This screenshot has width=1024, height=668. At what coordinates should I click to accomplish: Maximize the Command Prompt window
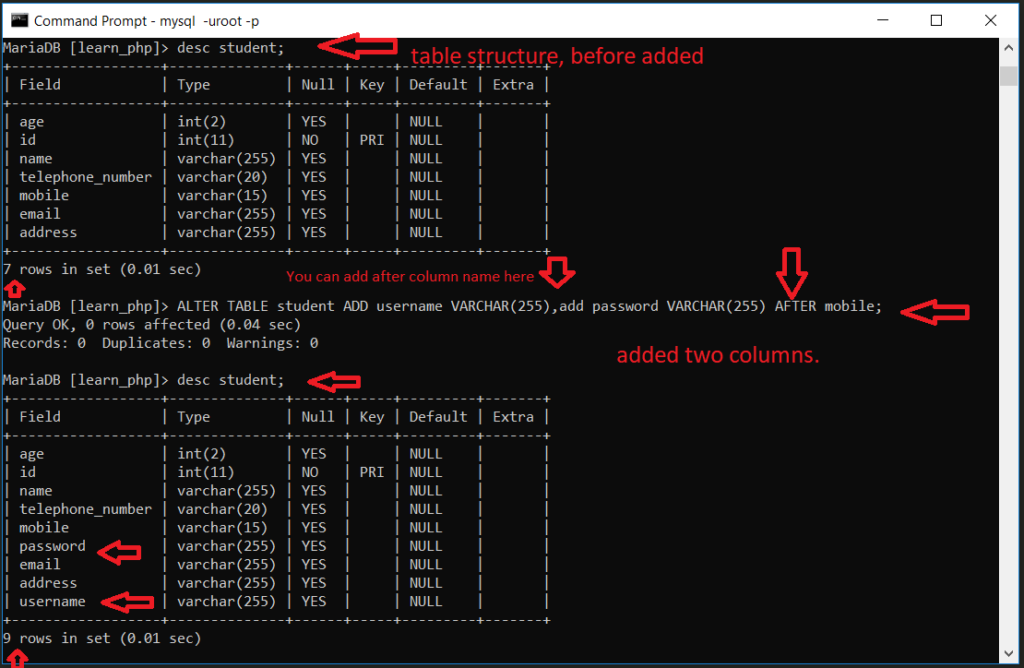pos(936,20)
